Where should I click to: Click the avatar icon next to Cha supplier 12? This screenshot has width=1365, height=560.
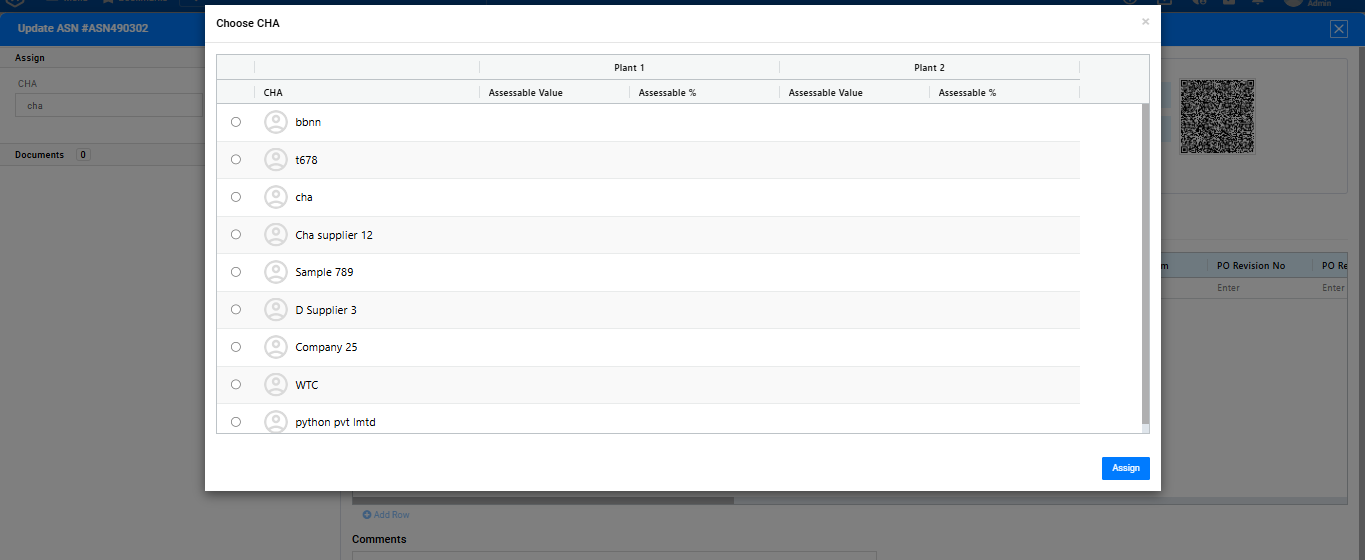[x=275, y=235]
